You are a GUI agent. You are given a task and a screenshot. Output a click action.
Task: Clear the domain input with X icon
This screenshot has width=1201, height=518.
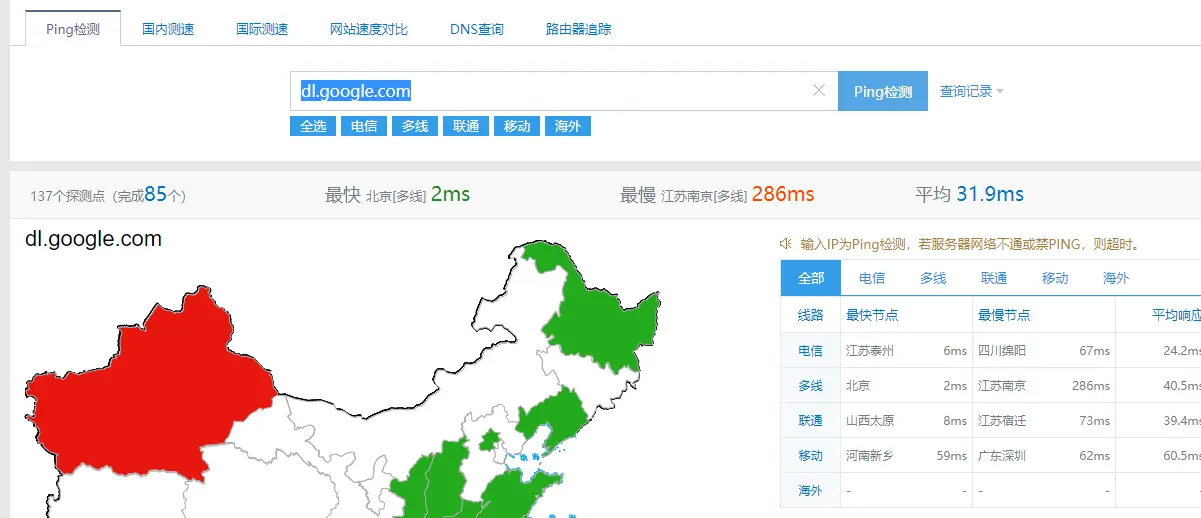click(x=819, y=91)
